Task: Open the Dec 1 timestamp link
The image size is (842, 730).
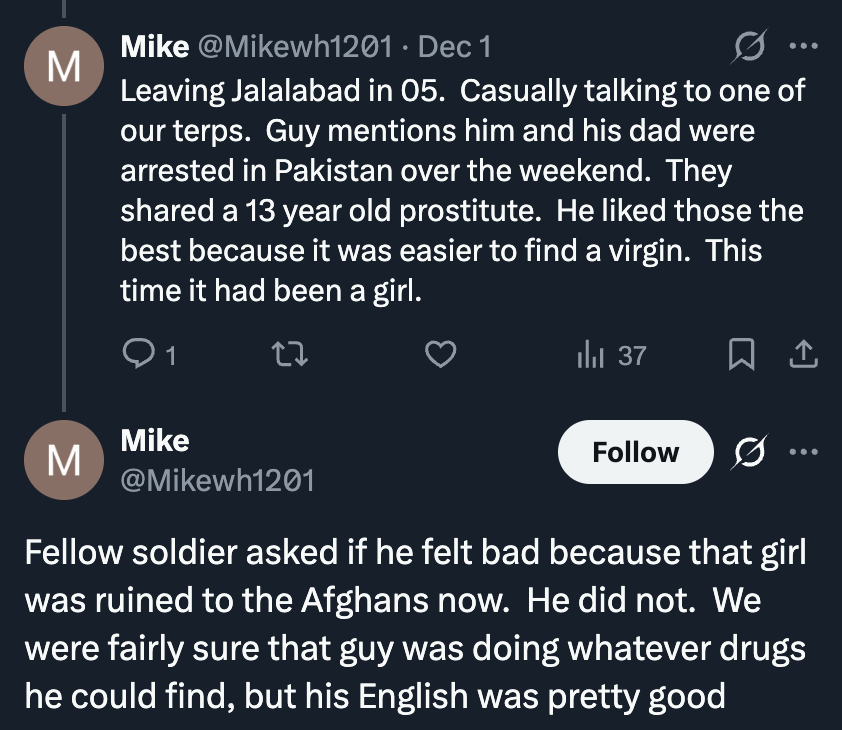Action: pyautogui.click(x=454, y=47)
